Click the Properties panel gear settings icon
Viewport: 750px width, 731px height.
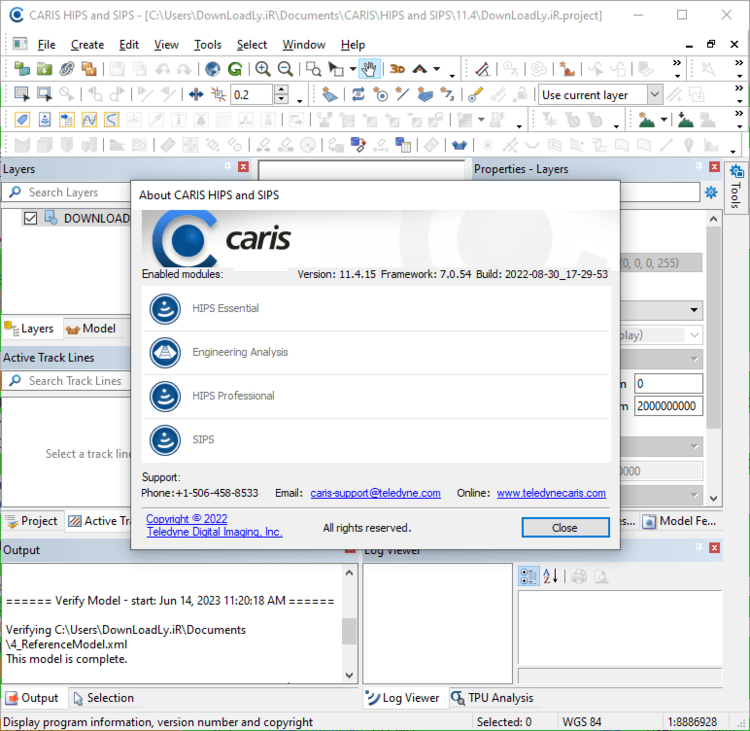[711, 192]
